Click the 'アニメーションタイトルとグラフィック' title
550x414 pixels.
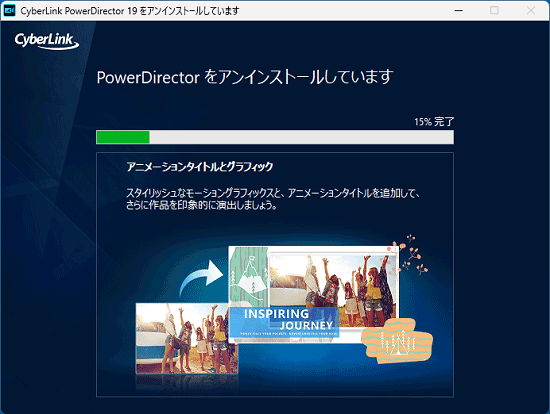pos(200,166)
